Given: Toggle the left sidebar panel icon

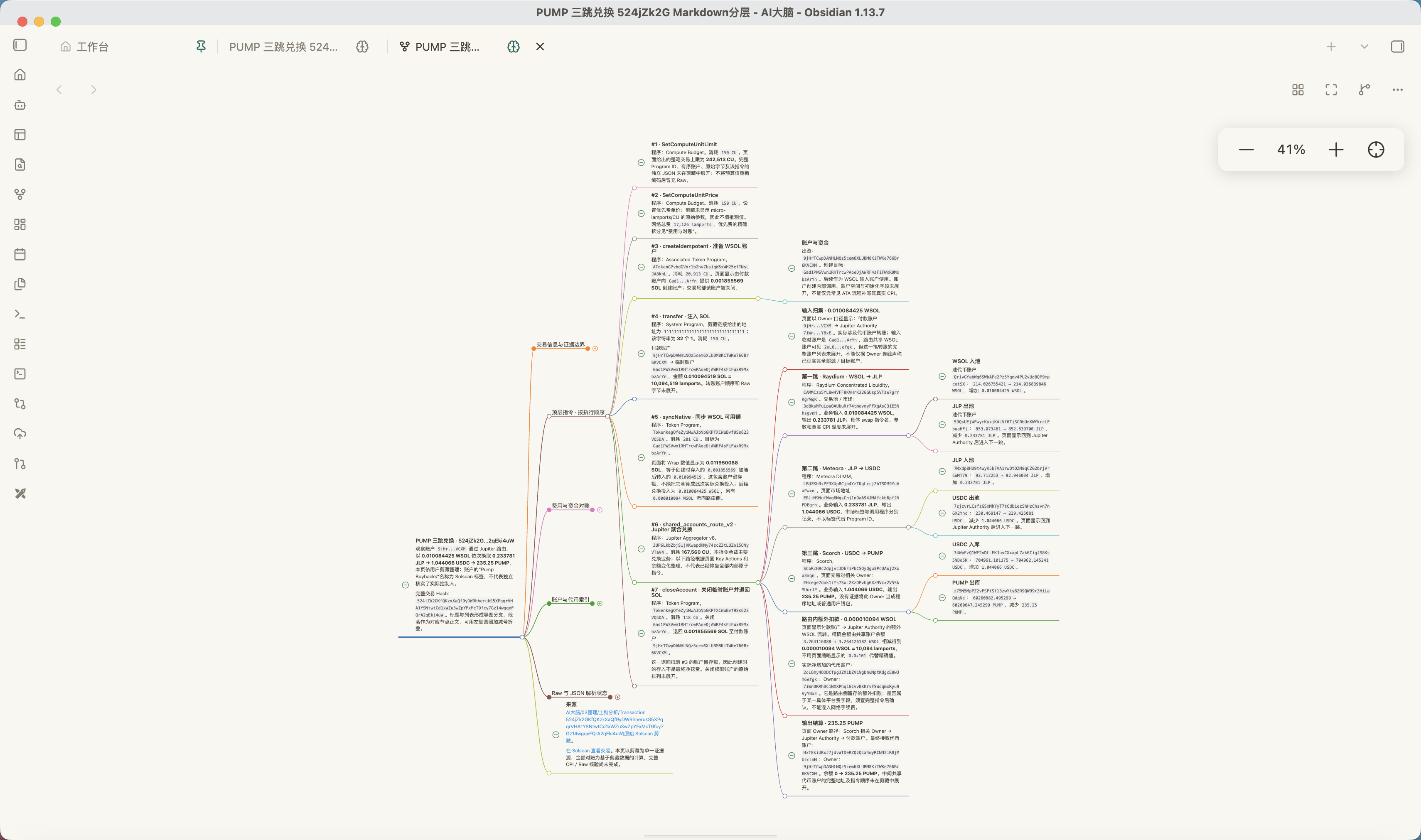Looking at the screenshot, I should tap(20, 45).
